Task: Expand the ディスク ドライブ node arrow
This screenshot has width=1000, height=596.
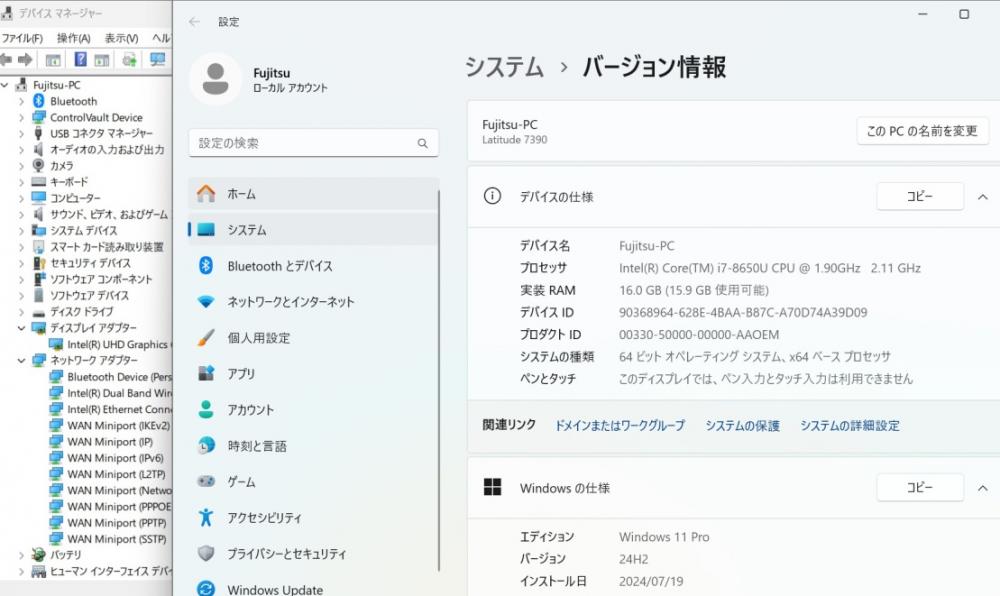Action: (x=21, y=312)
